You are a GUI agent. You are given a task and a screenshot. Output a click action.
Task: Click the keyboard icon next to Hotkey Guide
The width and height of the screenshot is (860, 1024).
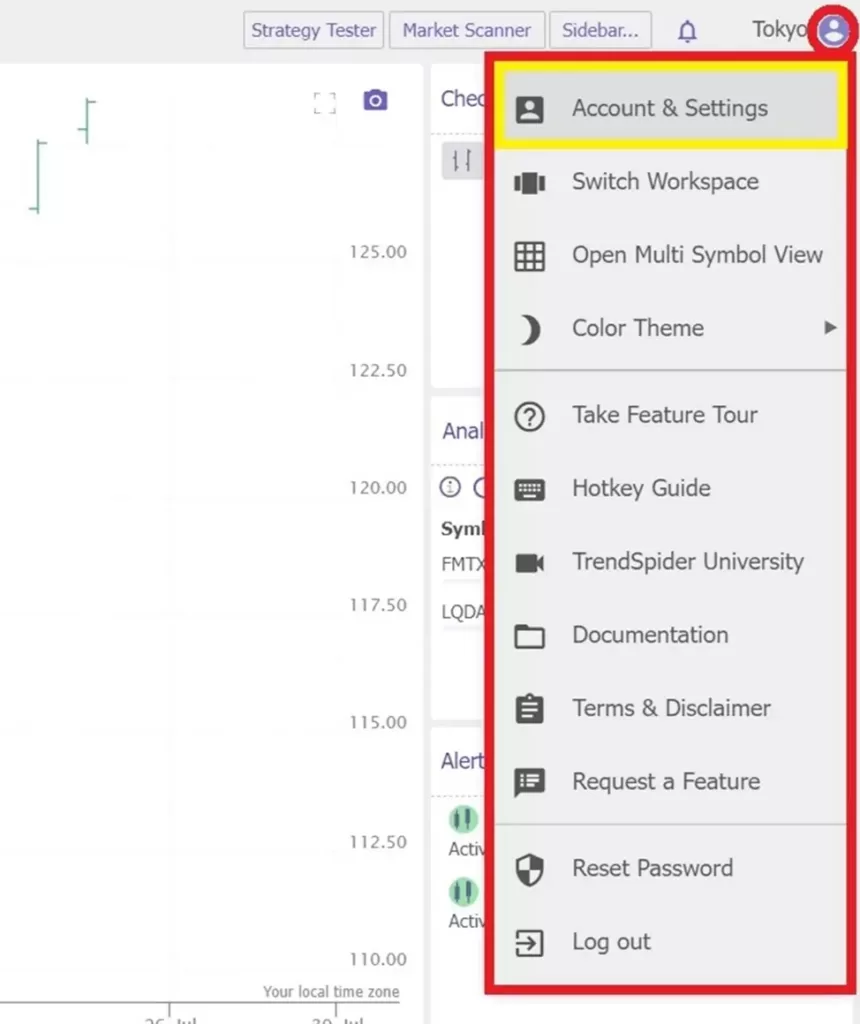(529, 488)
